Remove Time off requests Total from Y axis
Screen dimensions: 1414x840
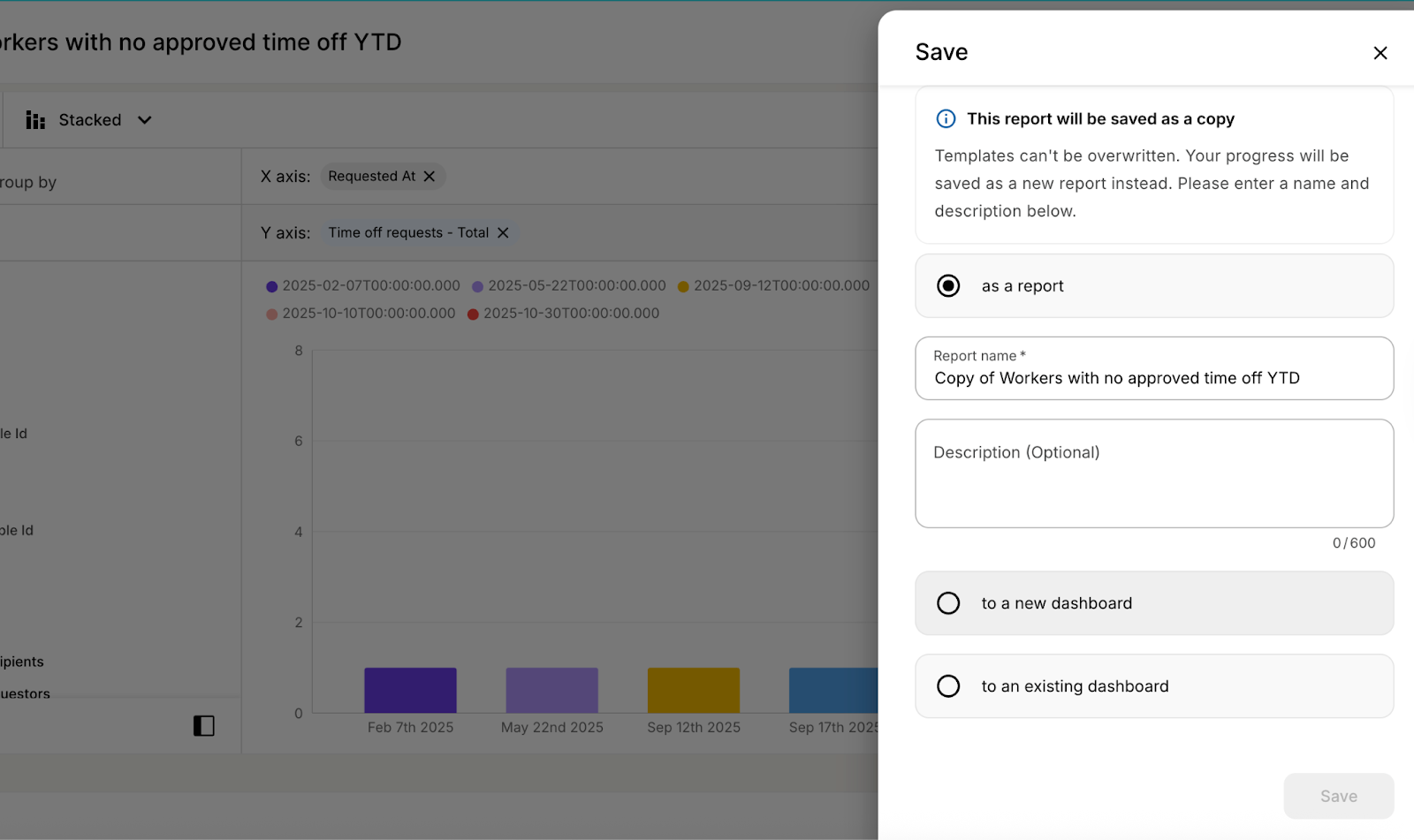point(503,233)
